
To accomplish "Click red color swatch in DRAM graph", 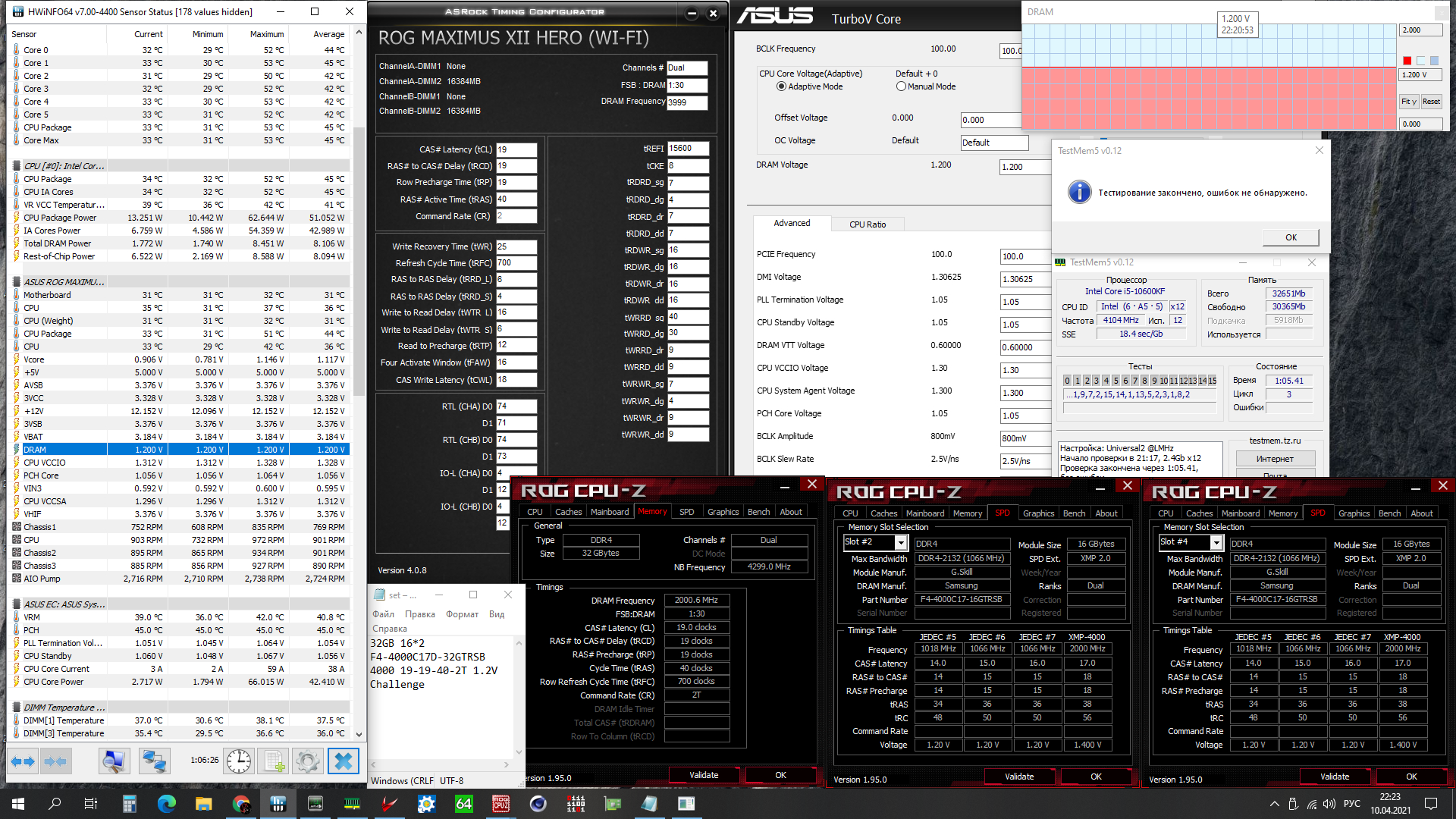I will (1407, 61).
